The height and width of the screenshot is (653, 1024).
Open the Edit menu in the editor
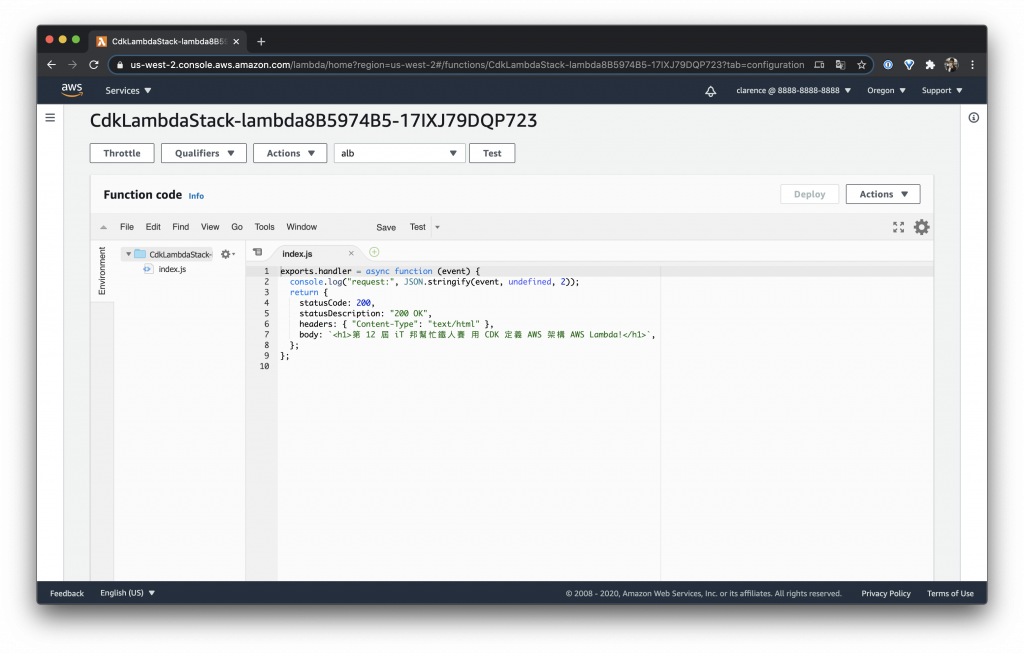click(x=153, y=227)
